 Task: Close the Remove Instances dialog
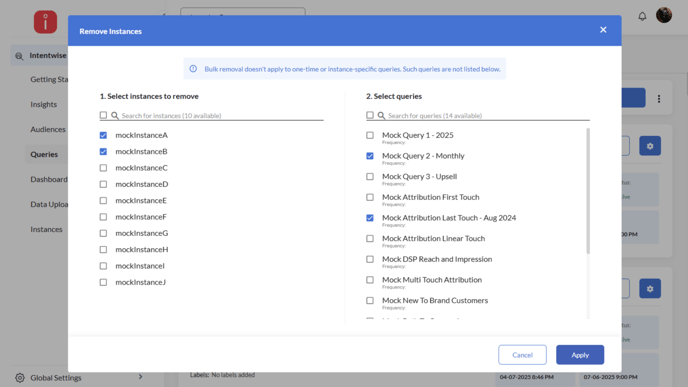tap(603, 30)
